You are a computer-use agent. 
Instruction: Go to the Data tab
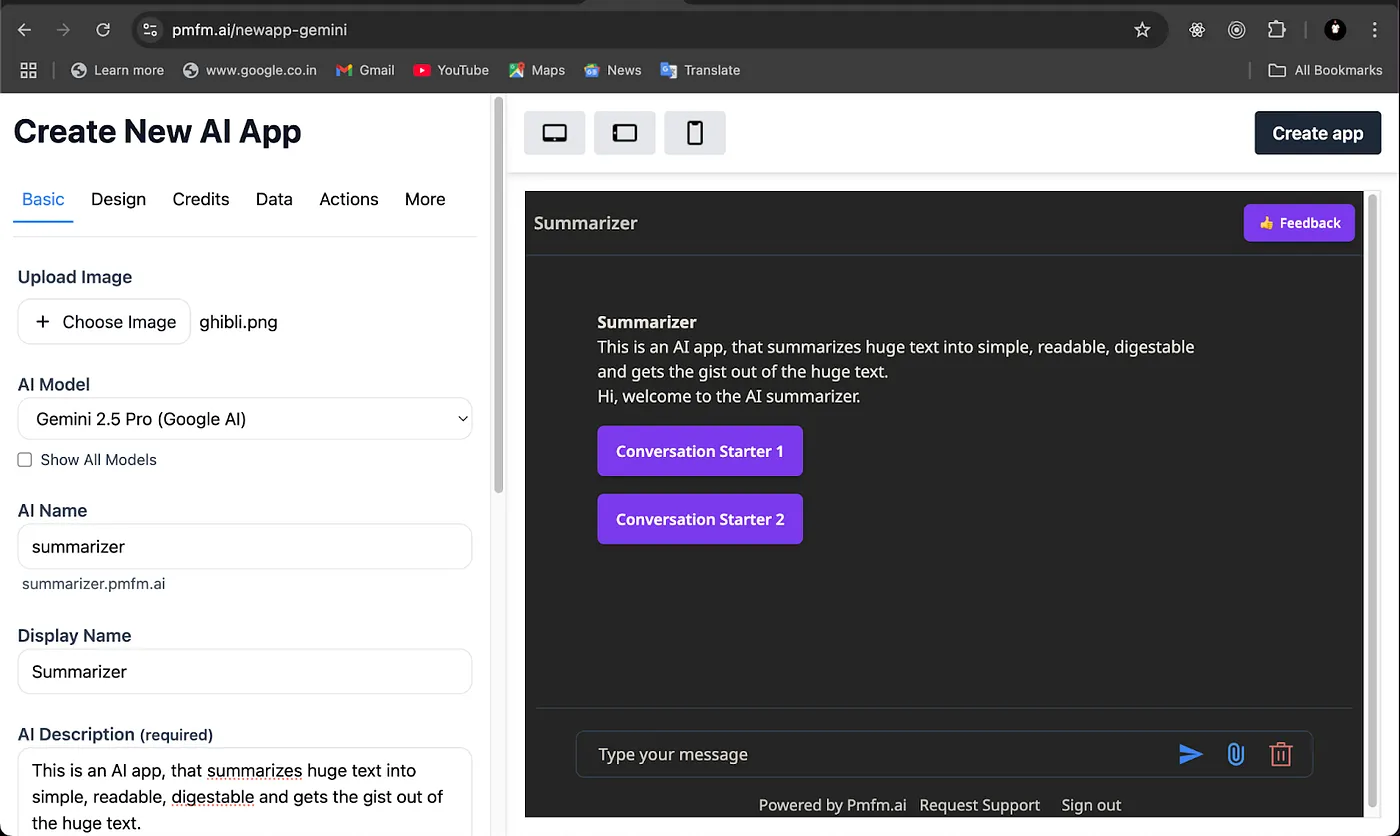[274, 199]
